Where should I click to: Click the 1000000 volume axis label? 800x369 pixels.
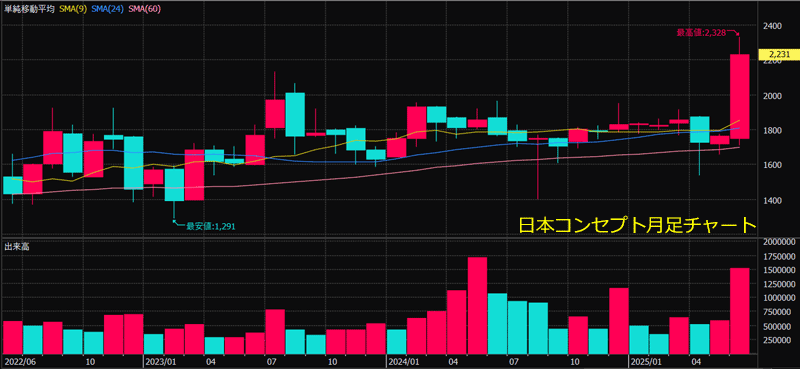(x=778, y=298)
